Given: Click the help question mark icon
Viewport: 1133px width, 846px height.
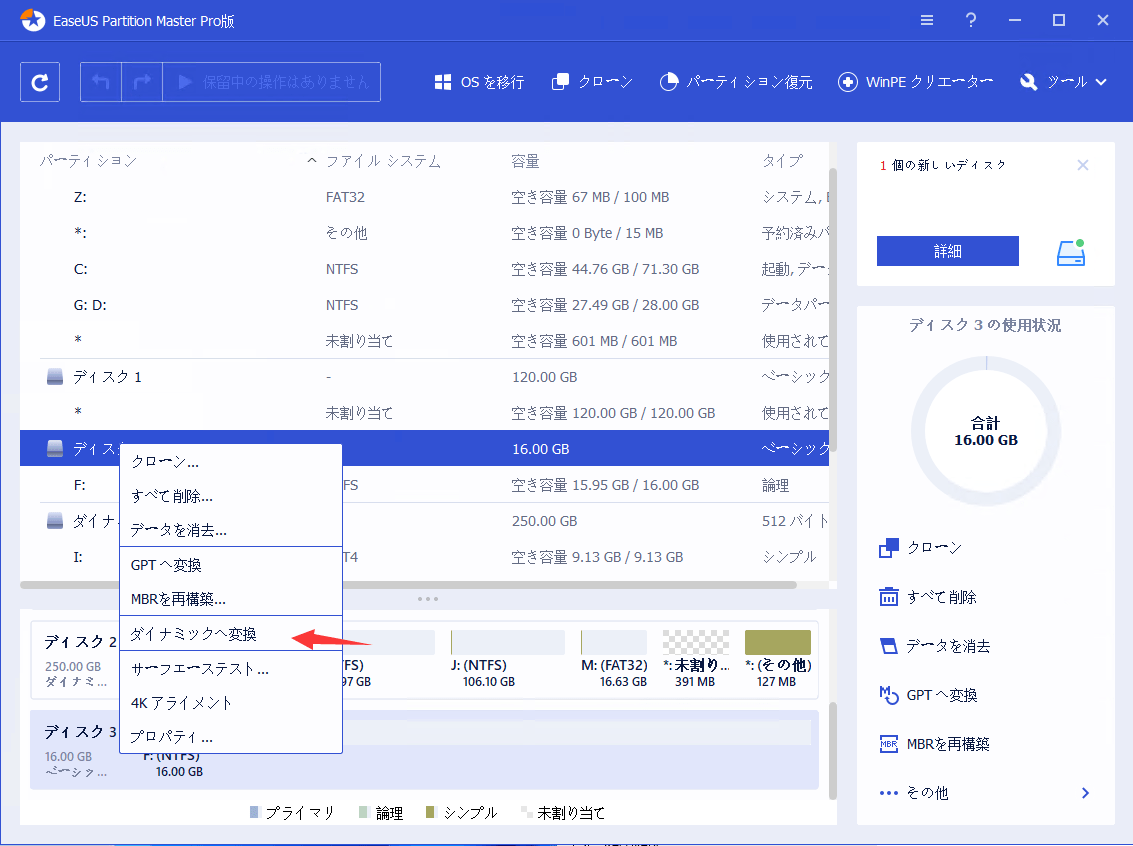Looking at the screenshot, I should coord(970,19).
